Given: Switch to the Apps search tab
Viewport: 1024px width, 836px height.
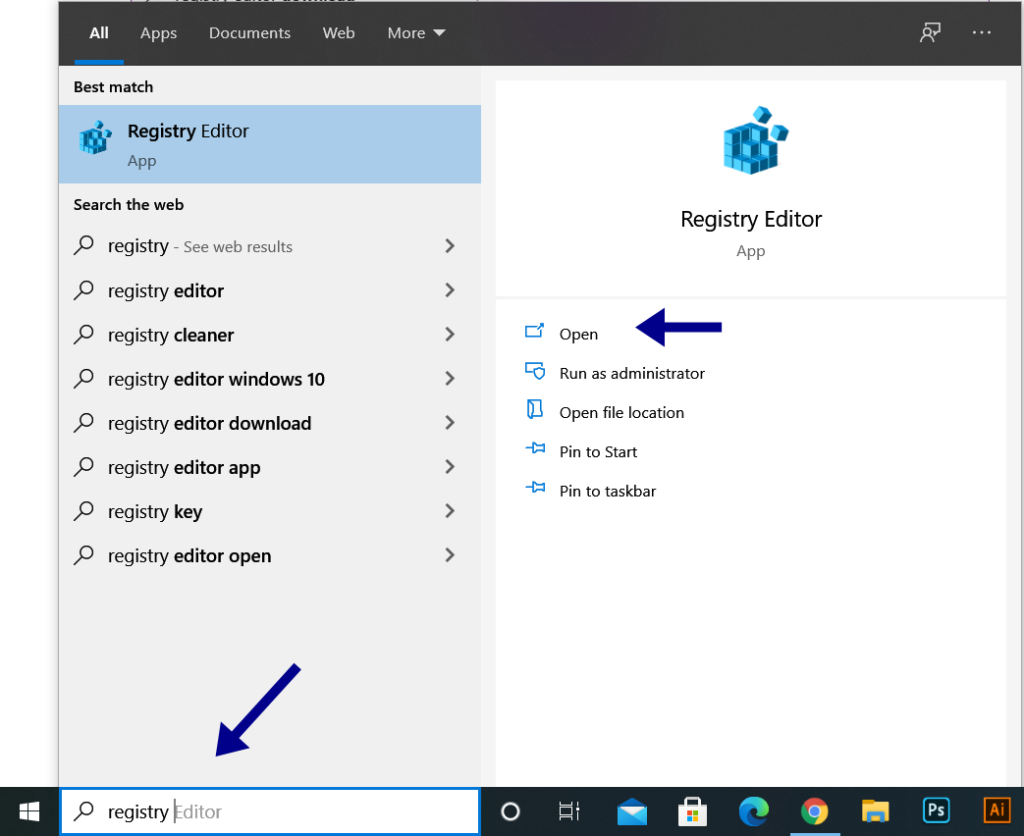Looking at the screenshot, I should [158, 33].
